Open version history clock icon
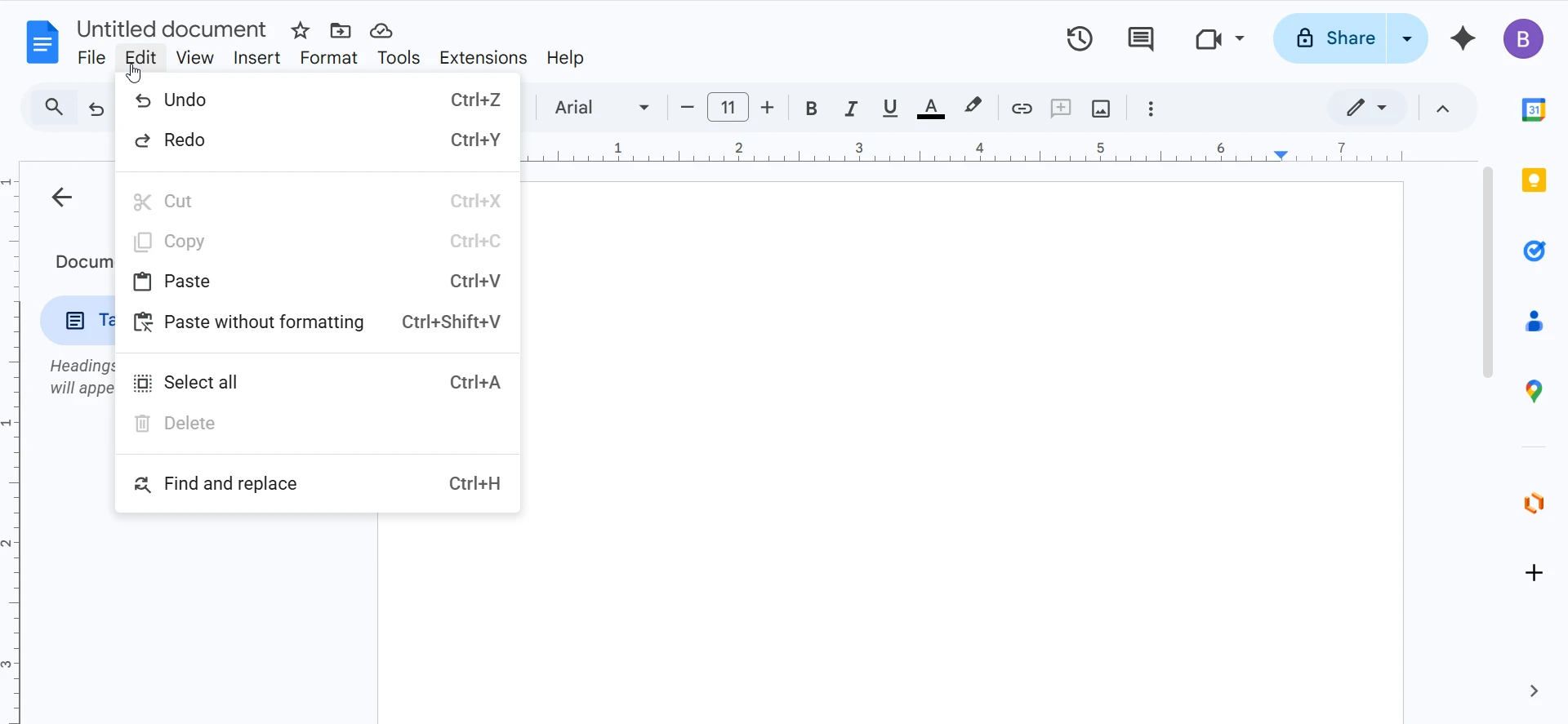1568x724 pixels. (1080, 38)
